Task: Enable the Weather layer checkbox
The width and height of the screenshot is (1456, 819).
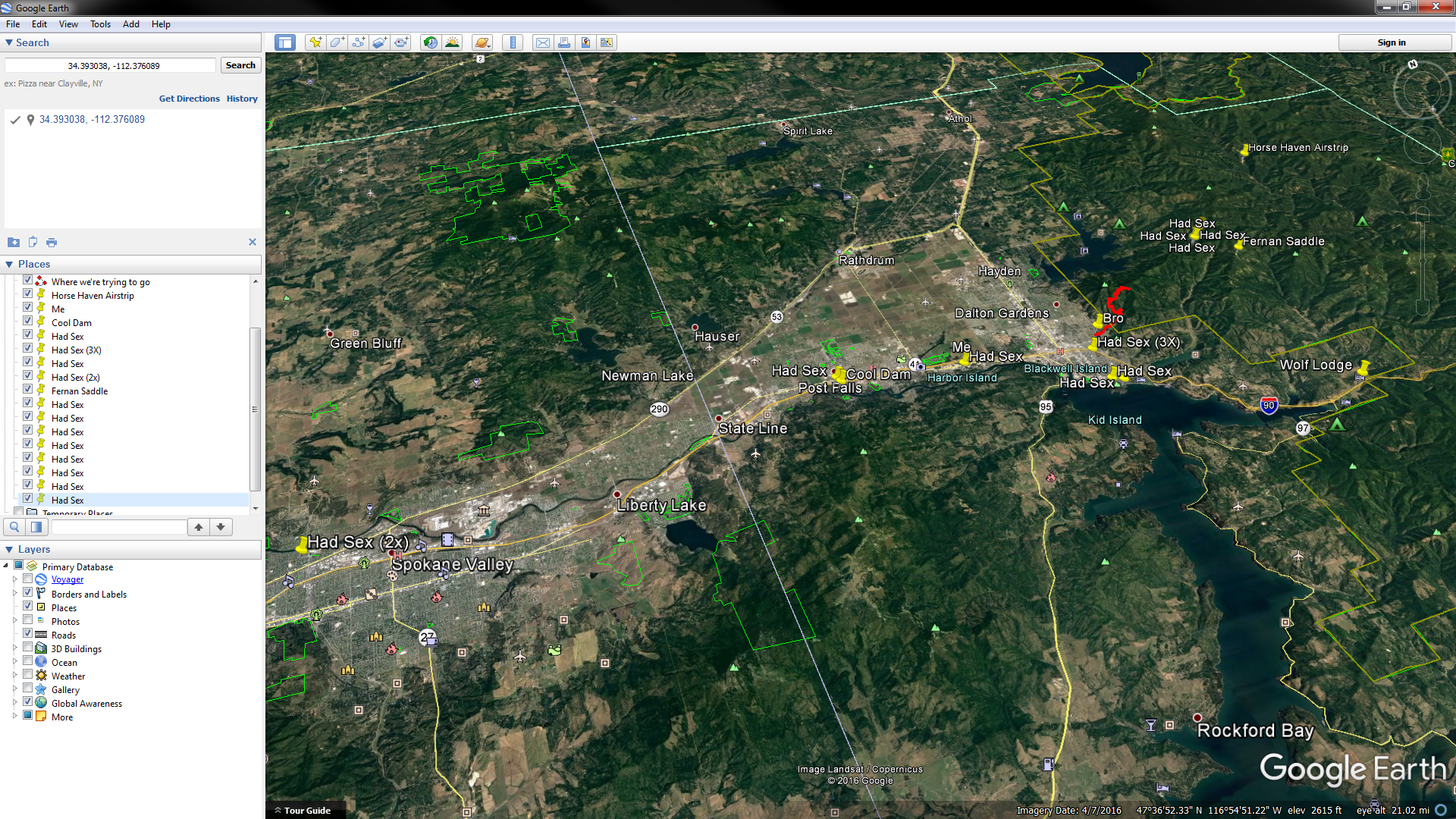Action: (x=27, y=674)
